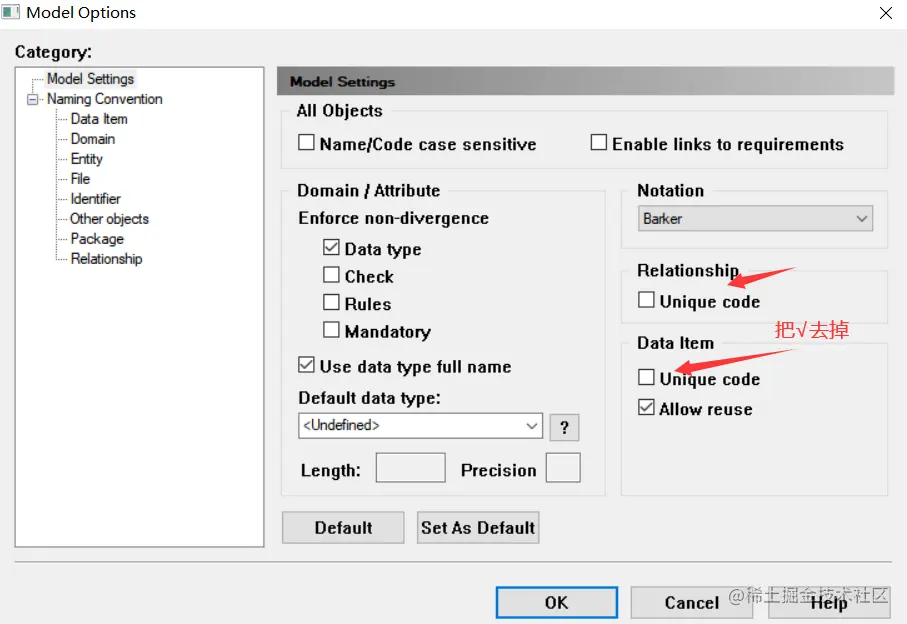
Task: Toggle Use data type full name
Action: coord(306,365)
